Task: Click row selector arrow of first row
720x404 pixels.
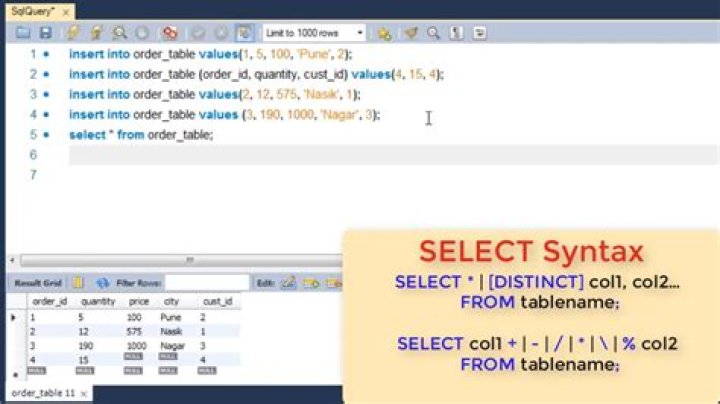Action: 13,317
